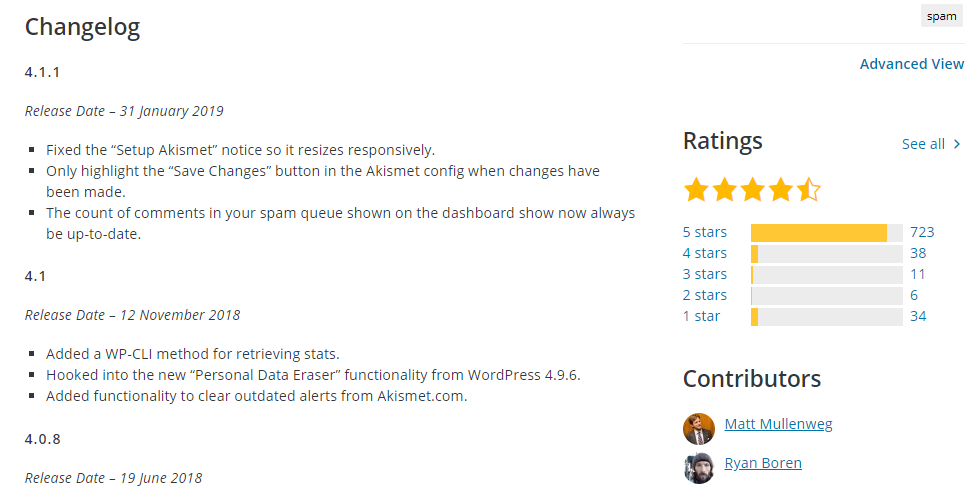979x491 pixels.
Task: Show the 2 stars reviews
Action: 705,295
